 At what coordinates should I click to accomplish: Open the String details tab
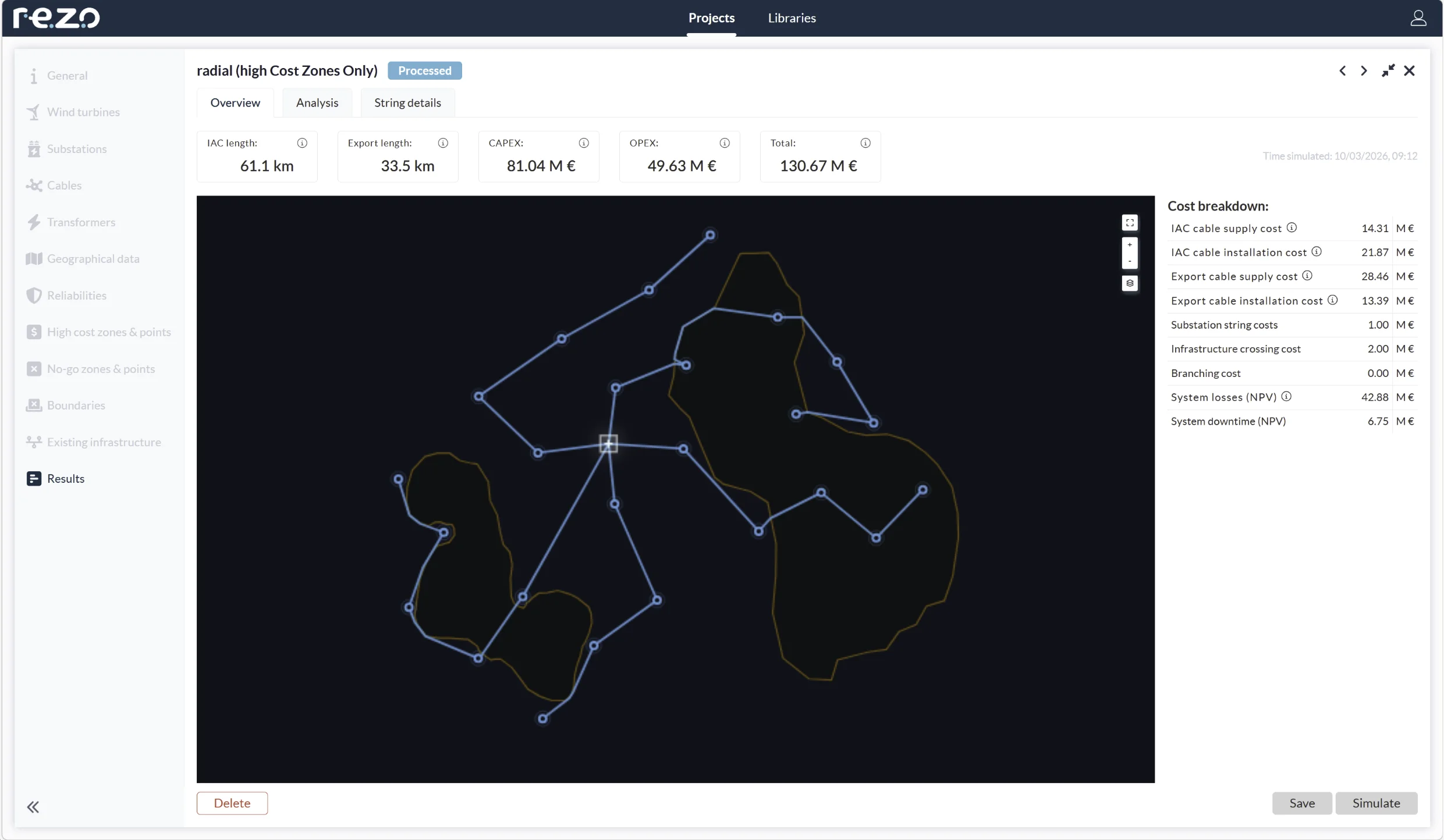click(x=407, y=103)
